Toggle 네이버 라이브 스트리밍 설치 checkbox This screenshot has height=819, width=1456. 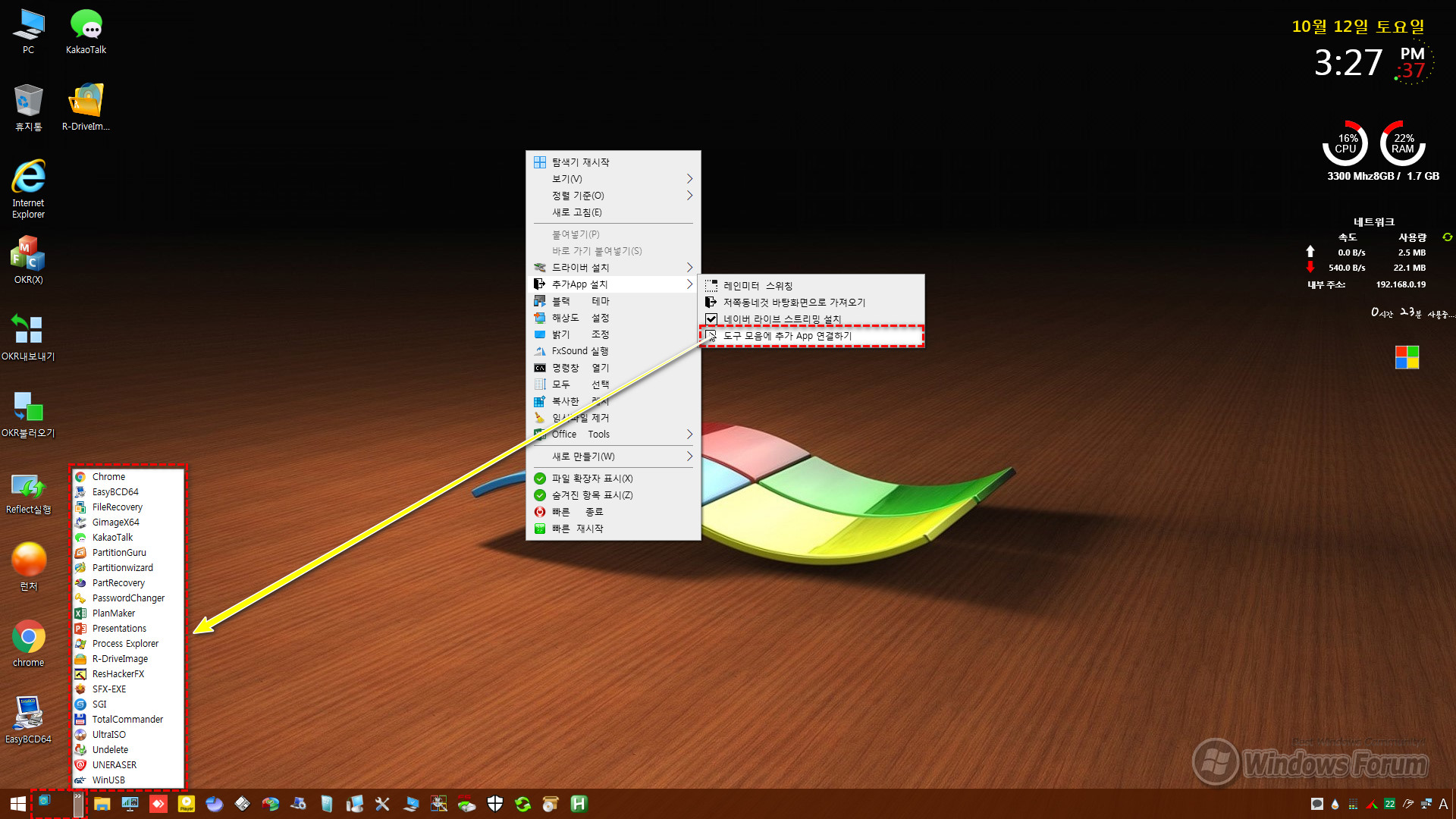711,319
